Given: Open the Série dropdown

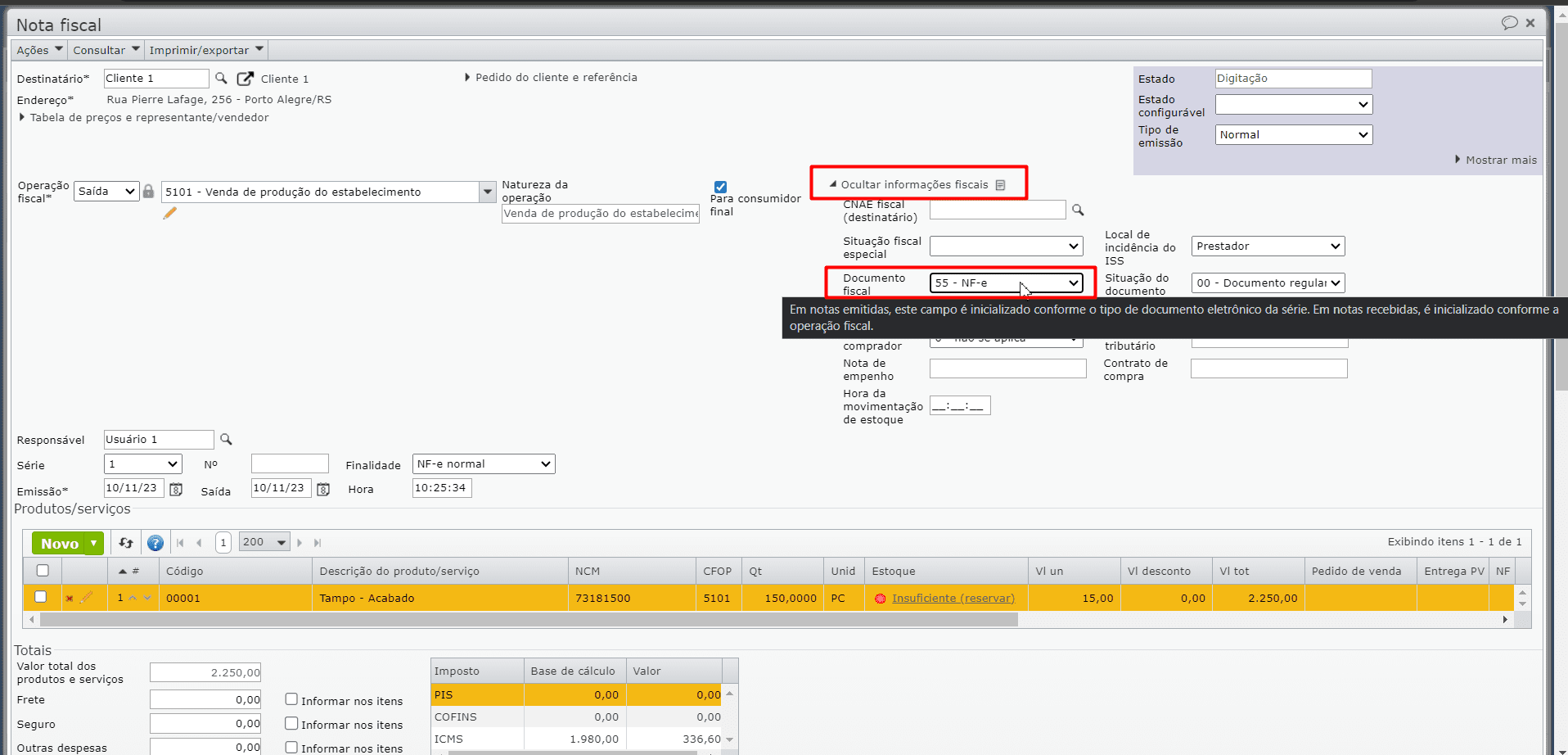Looking at the screenshot, I should (x=142, y=464).
